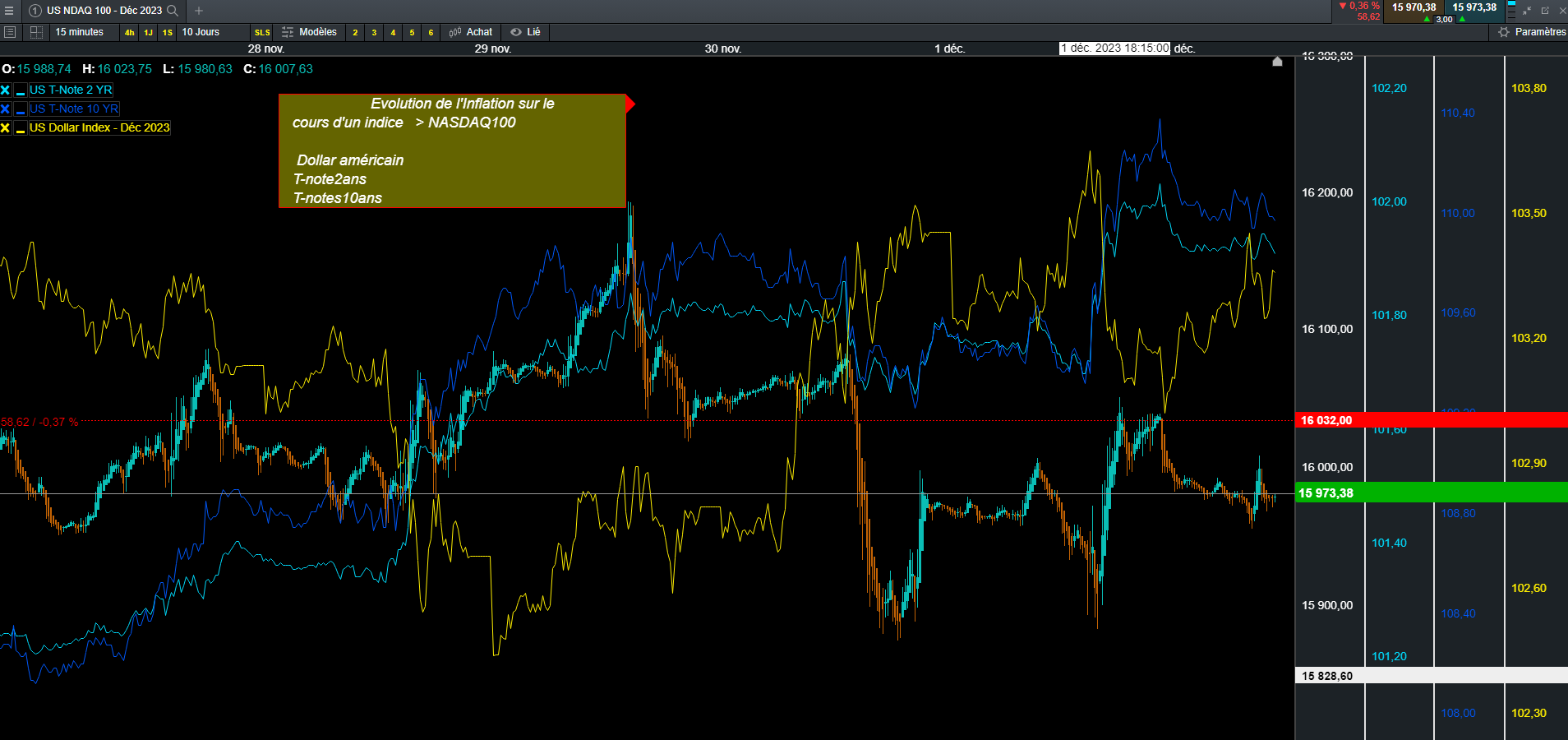Click the close price value 16 007,63
1568x740 pixels.
[286, 69]
